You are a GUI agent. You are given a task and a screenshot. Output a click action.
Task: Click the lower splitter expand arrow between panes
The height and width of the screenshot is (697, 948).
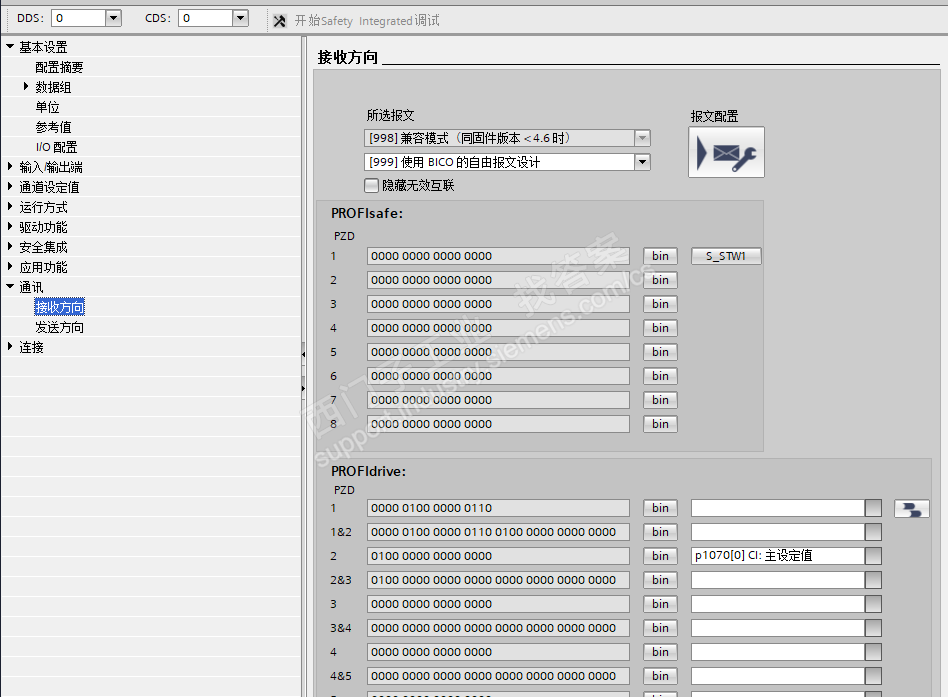[x=304, y=387]
